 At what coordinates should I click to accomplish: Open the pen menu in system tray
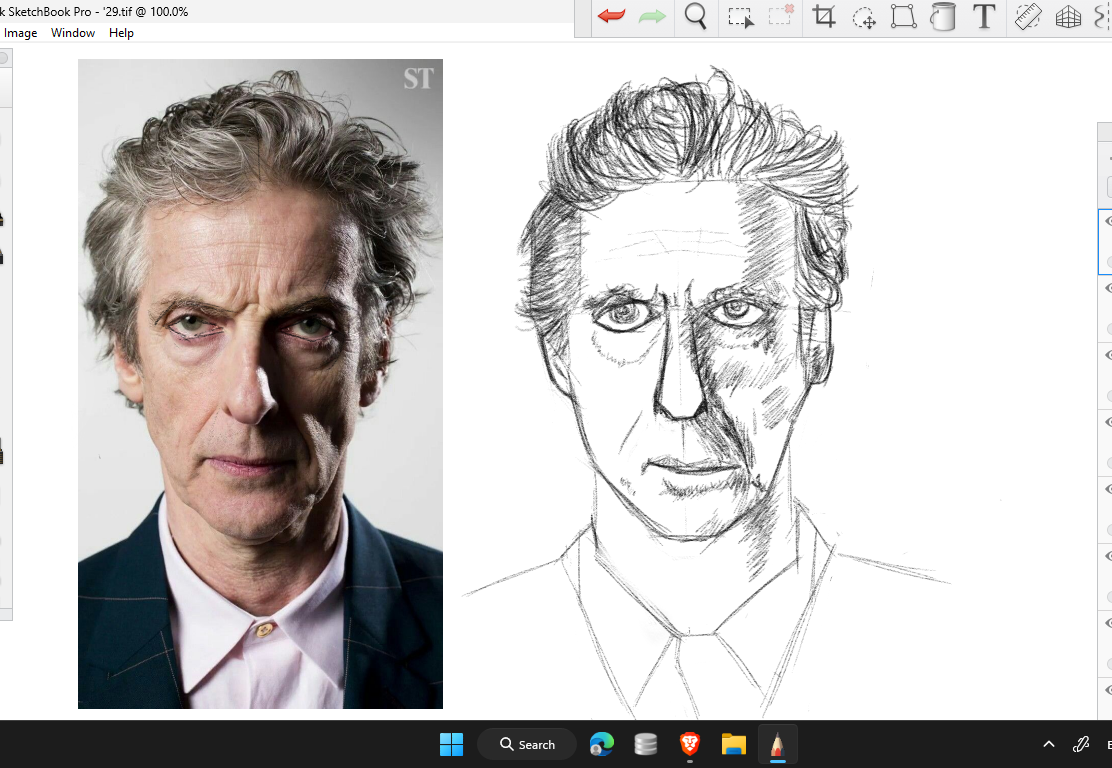click(x=1081, y=744)
